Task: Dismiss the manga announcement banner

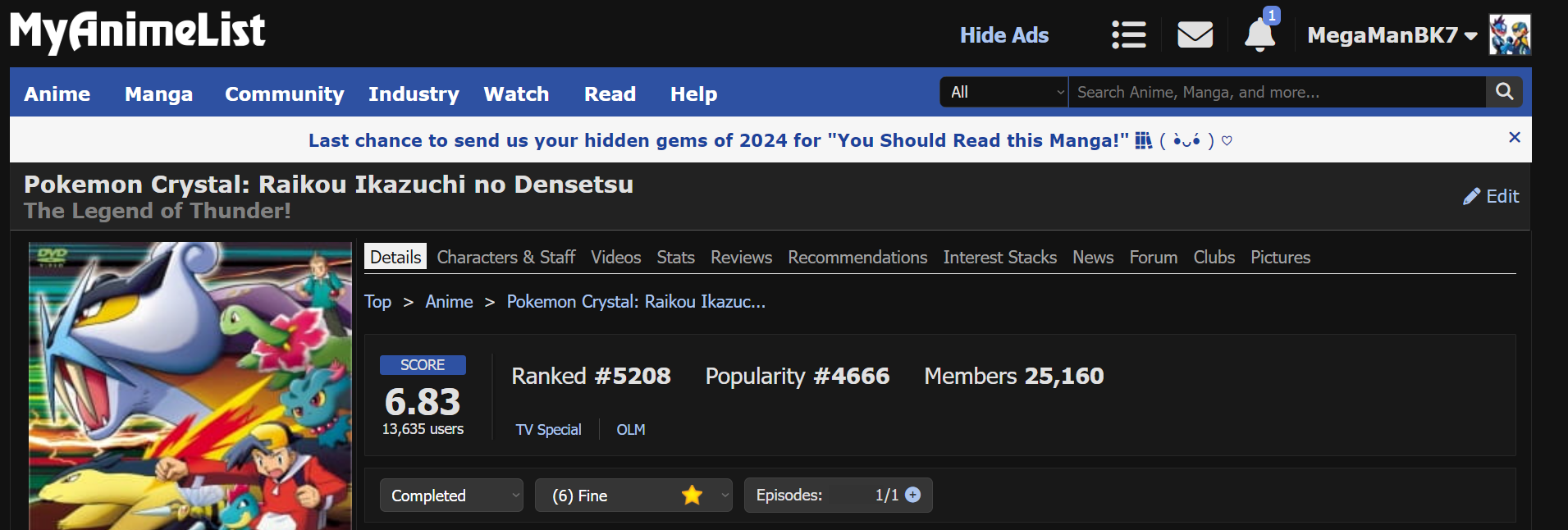Action: [1515, 137]
